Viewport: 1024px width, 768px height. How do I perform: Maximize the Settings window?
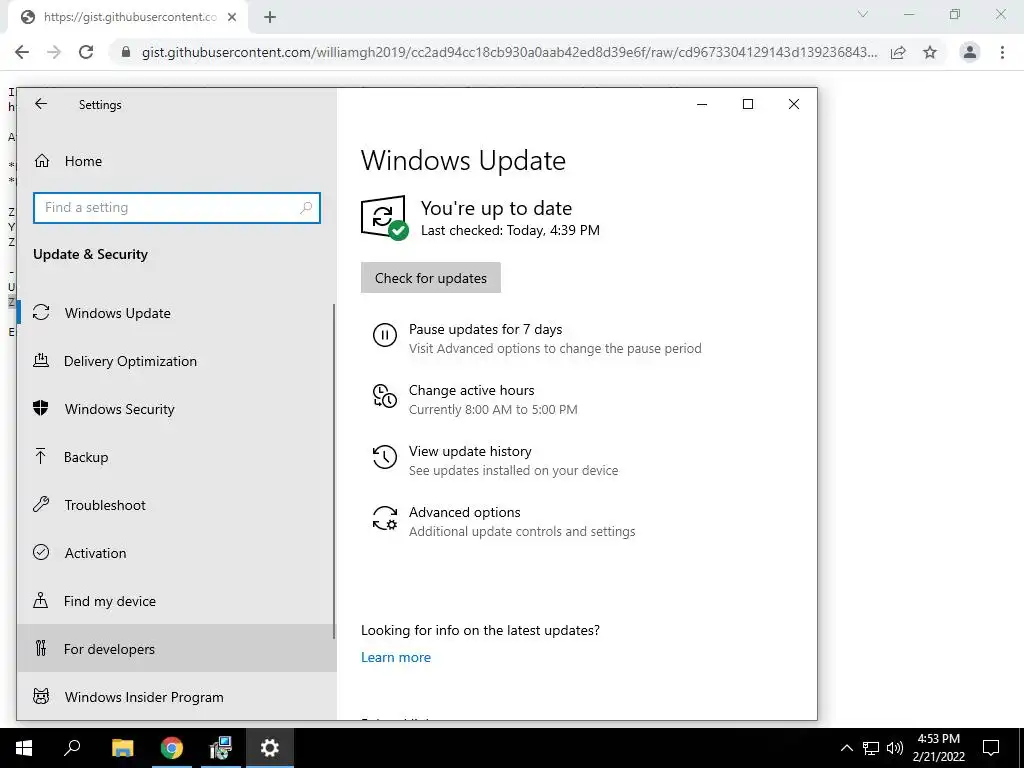748,104
